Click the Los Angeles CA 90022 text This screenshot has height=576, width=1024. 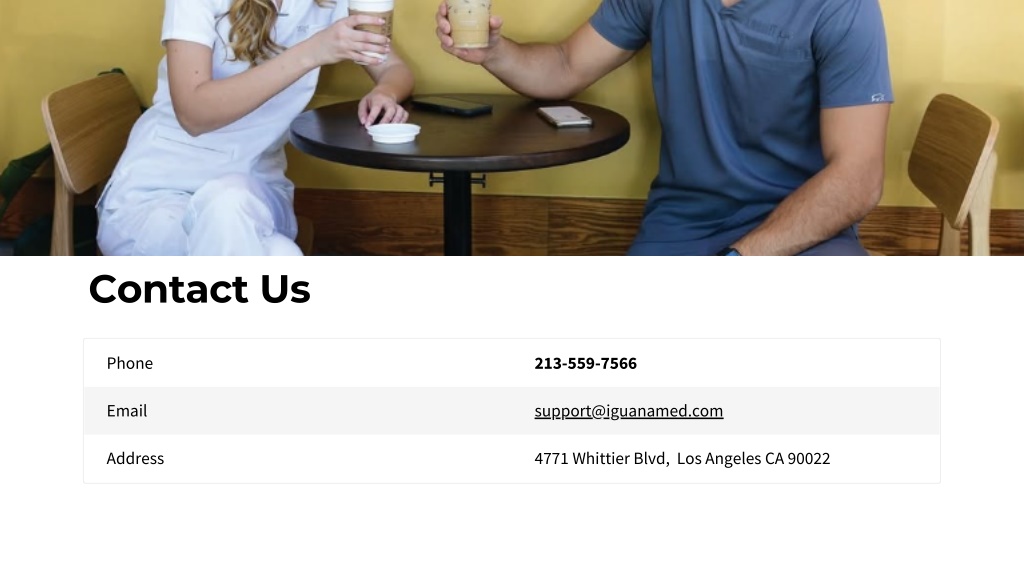pyautogui.click(x=754, y=458)
